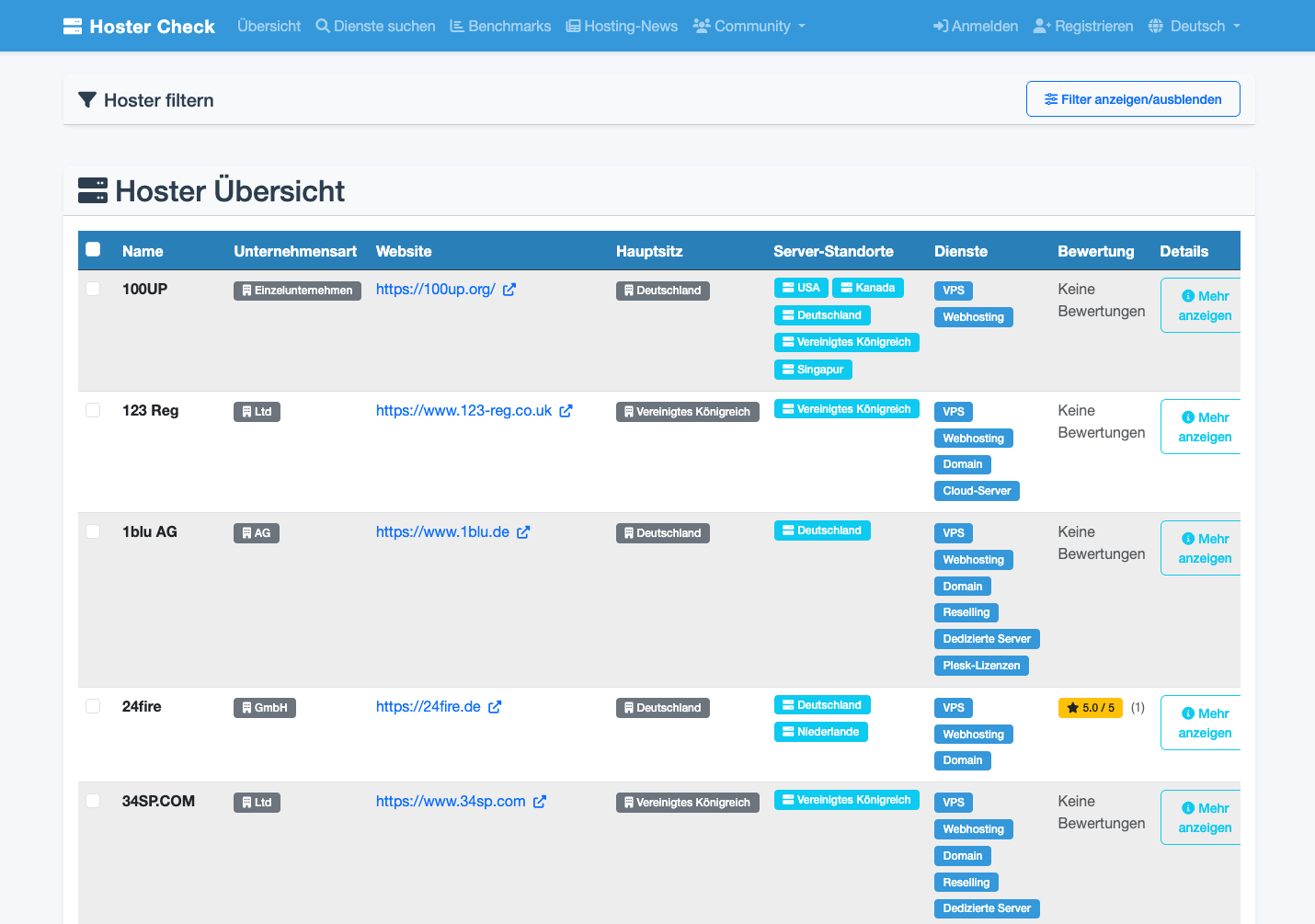Click the Bewertung column header
This screenshot has width=1315, height=924.
tap(1095, 251)
